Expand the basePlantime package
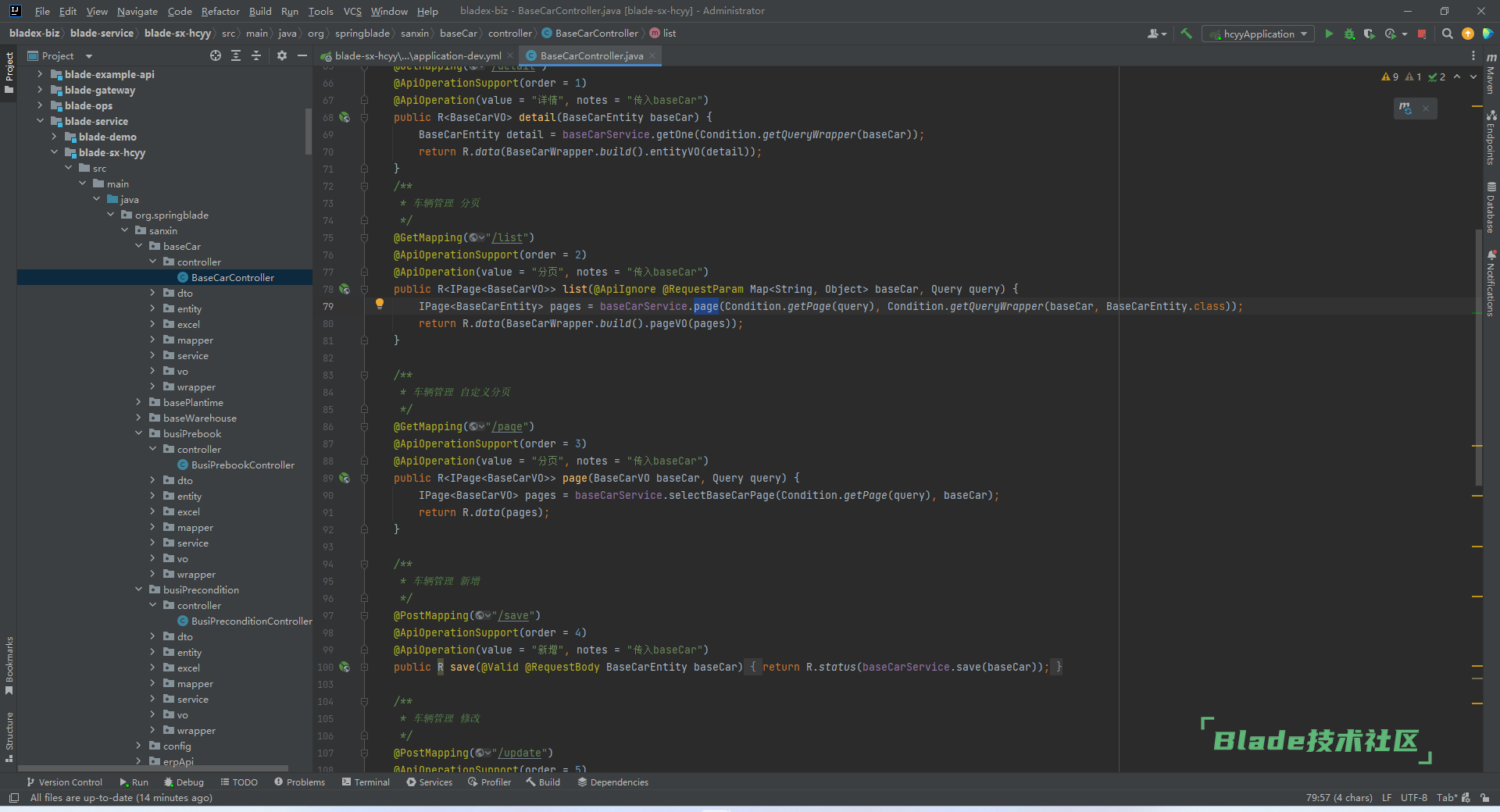 [138, 402]
